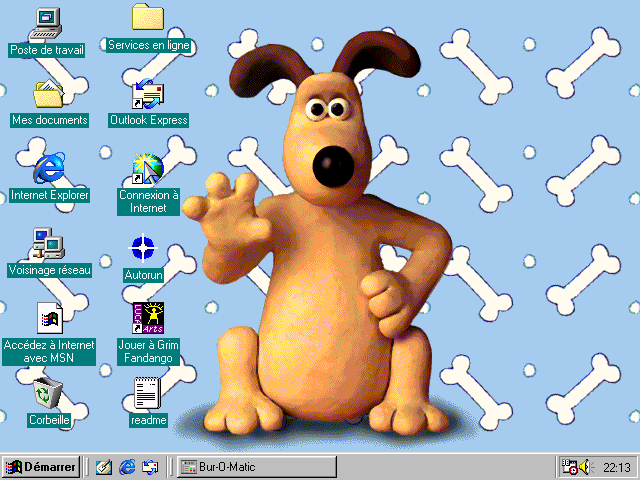Launch Outlook Express from quick launch bar
Screen dimensions: 640x480
click(150, 467)
